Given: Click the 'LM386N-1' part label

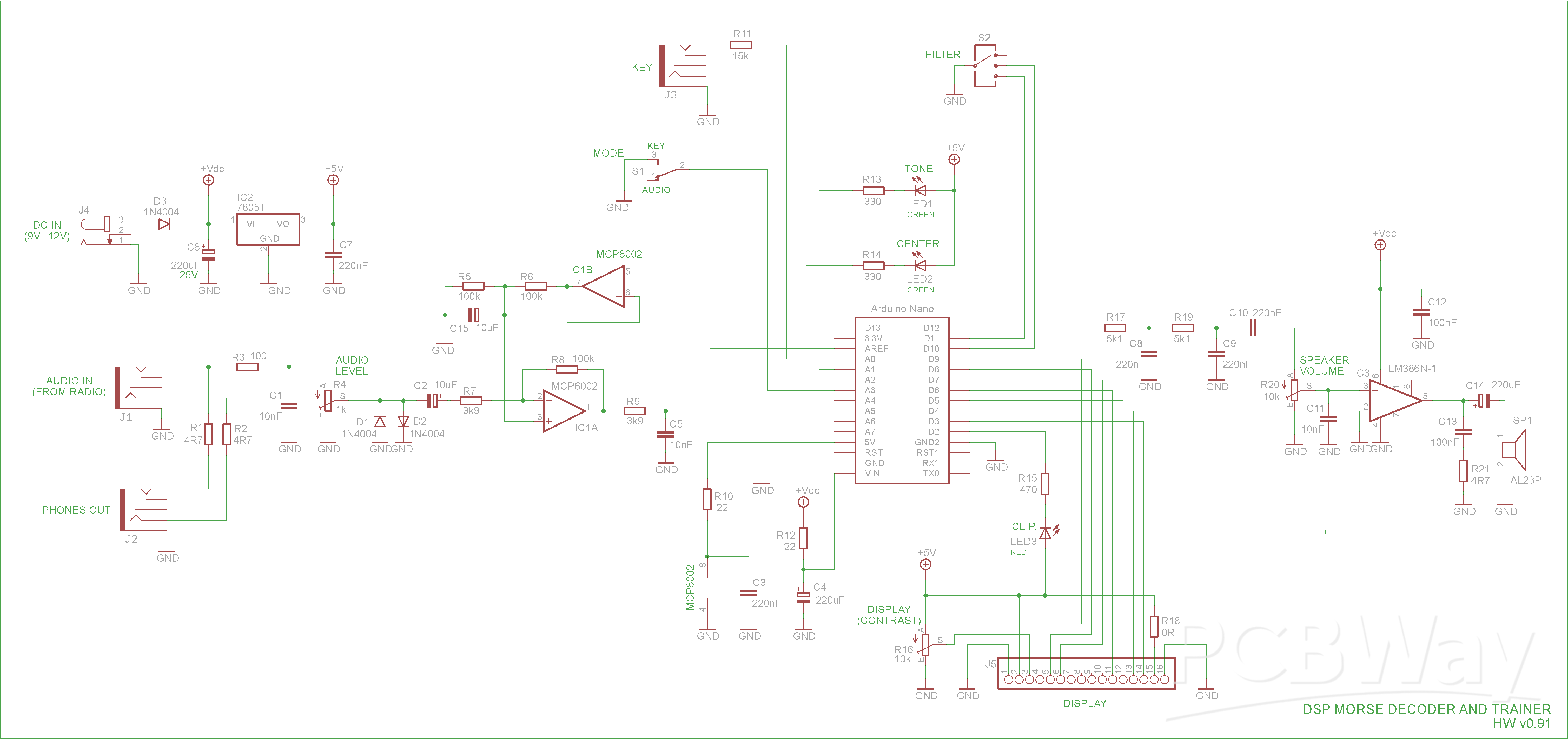Looking at the screenshot, I should 1412,368.
